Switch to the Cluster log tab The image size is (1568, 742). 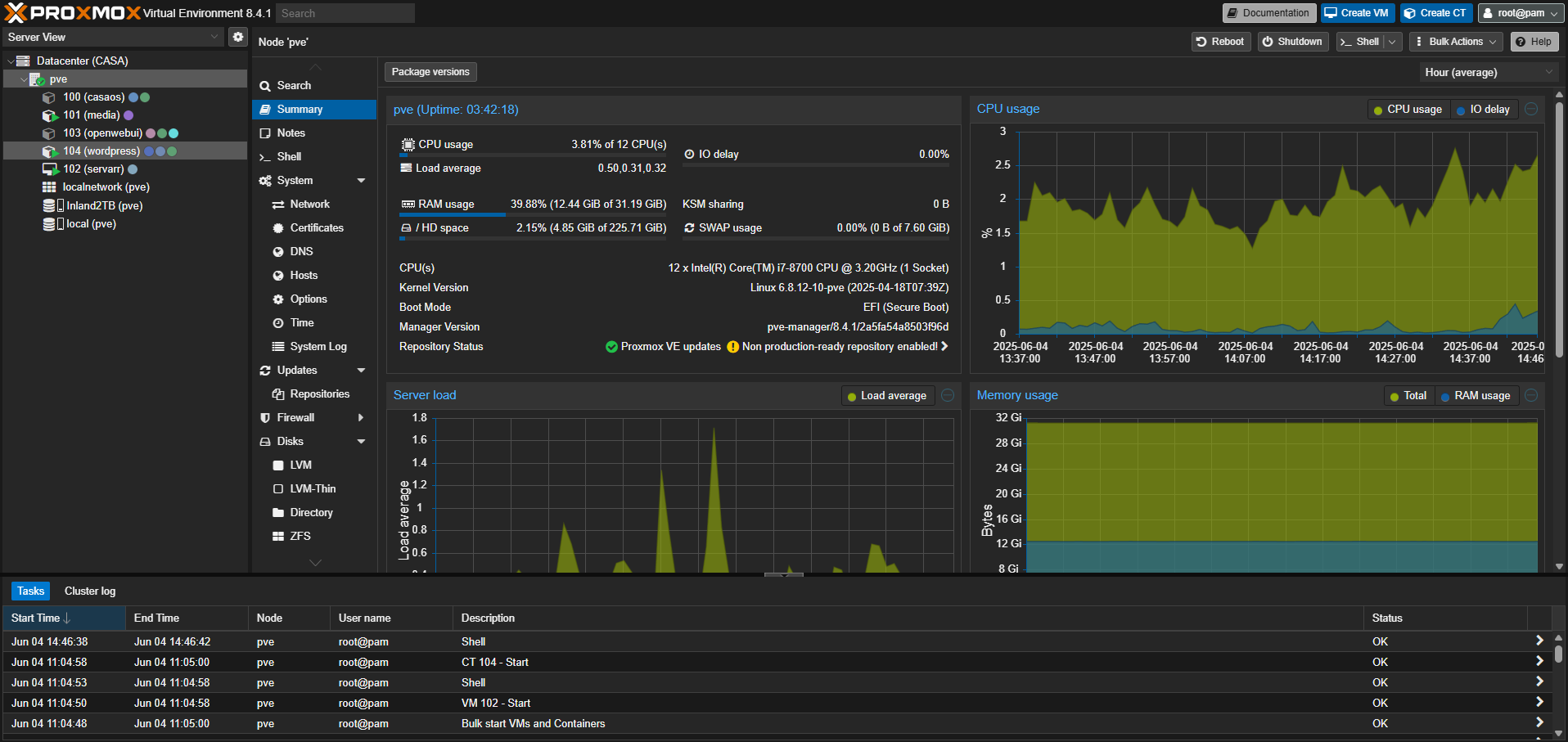(90, 591)
